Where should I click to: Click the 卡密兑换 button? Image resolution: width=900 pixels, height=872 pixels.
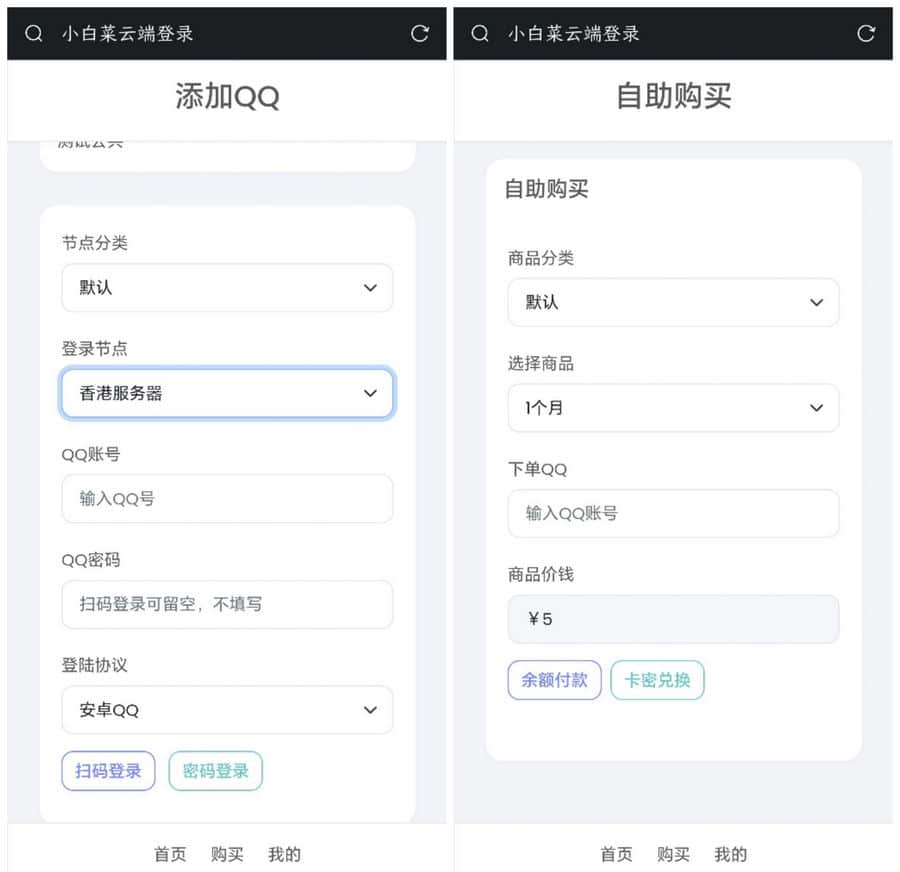coord(657,680)
